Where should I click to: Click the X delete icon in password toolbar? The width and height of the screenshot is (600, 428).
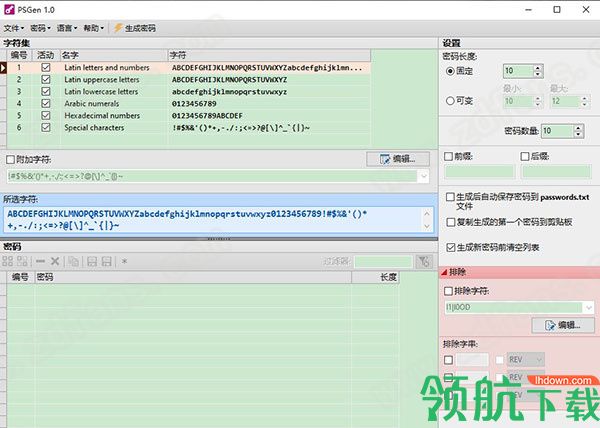point(55,262)
